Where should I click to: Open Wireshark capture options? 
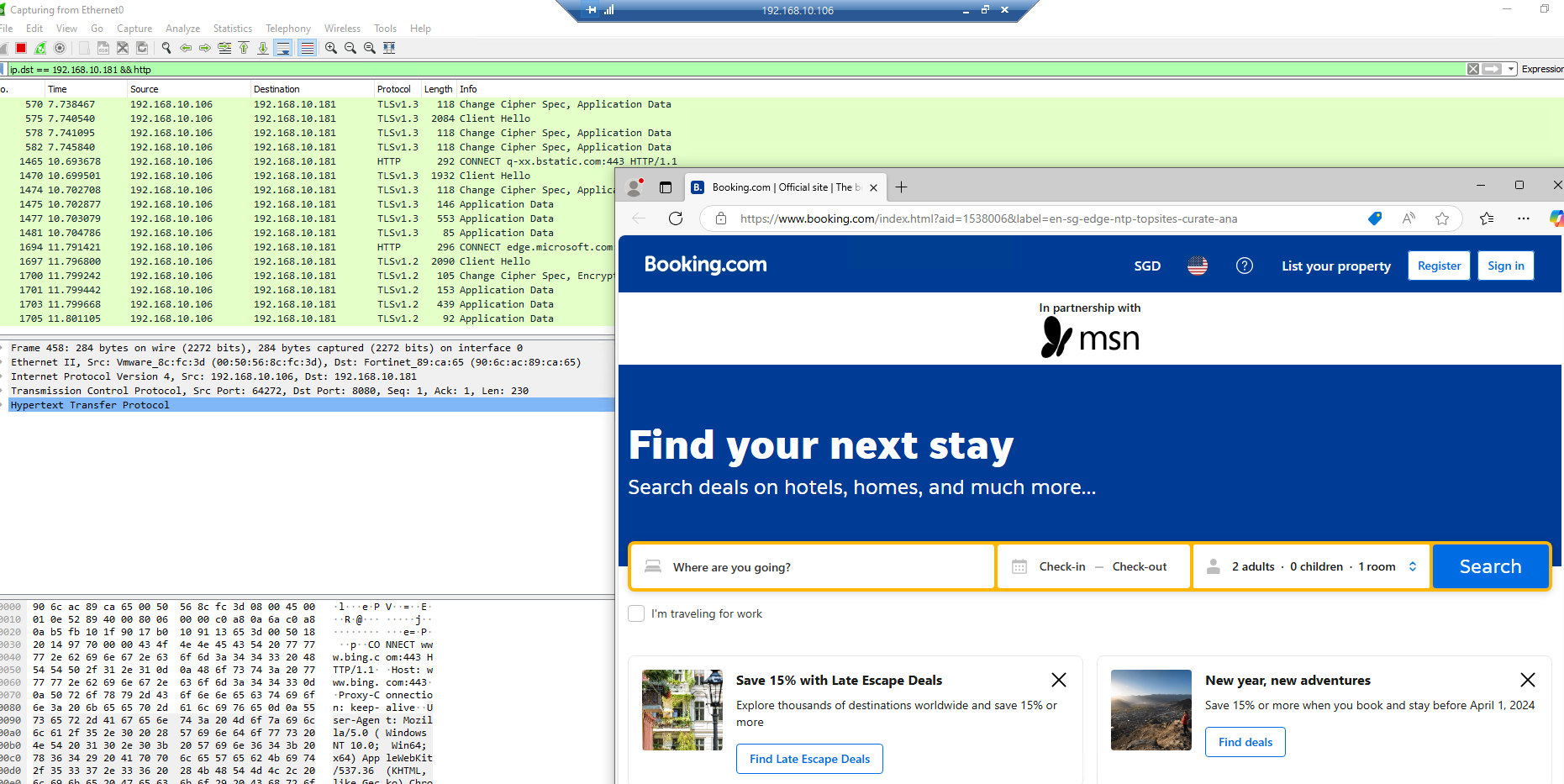pos(60,48)
